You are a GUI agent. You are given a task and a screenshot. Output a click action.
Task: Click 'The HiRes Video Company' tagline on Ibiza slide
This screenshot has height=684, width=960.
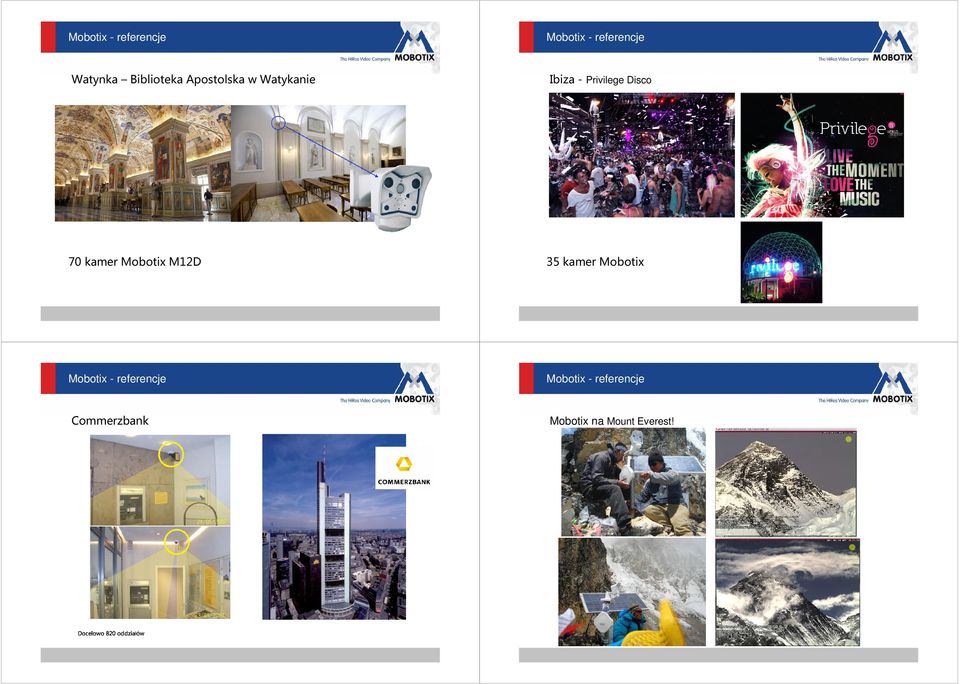[843, 59]
